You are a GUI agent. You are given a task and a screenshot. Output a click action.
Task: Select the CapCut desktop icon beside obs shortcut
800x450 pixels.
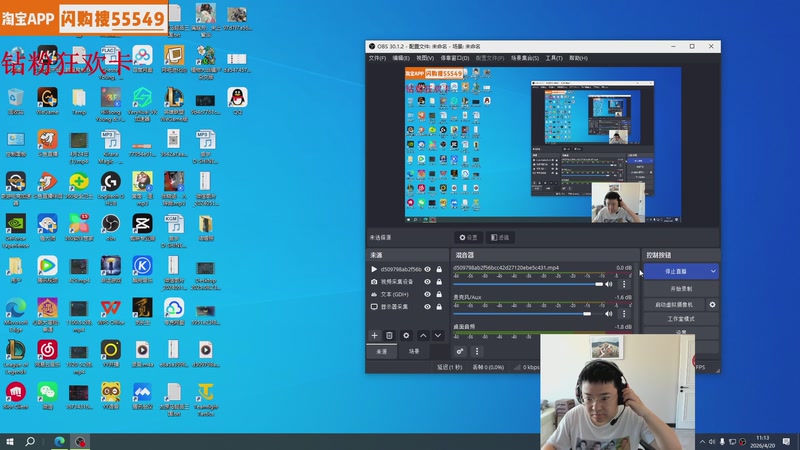pos(142,228)
